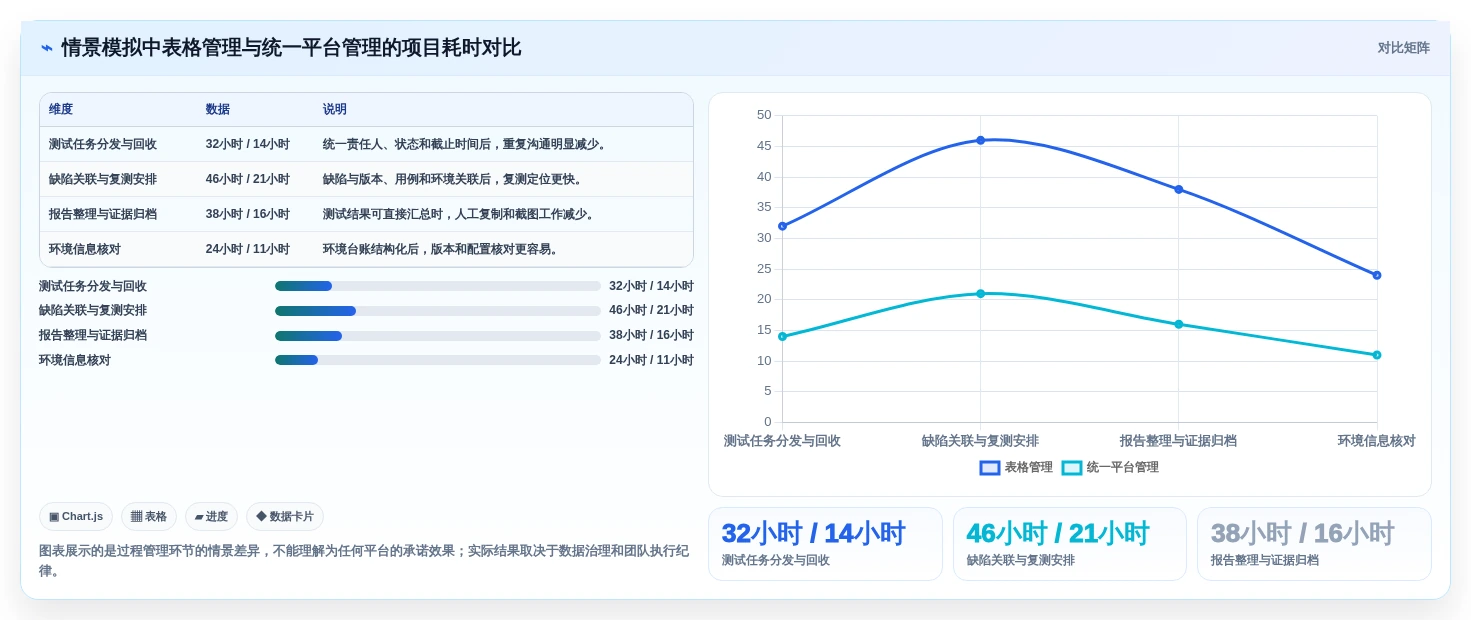Click the disclaimer text starting 图表展示的是
Image resolution: width=1471 pixels, height=620 pixels.
(x=364, y=561)
